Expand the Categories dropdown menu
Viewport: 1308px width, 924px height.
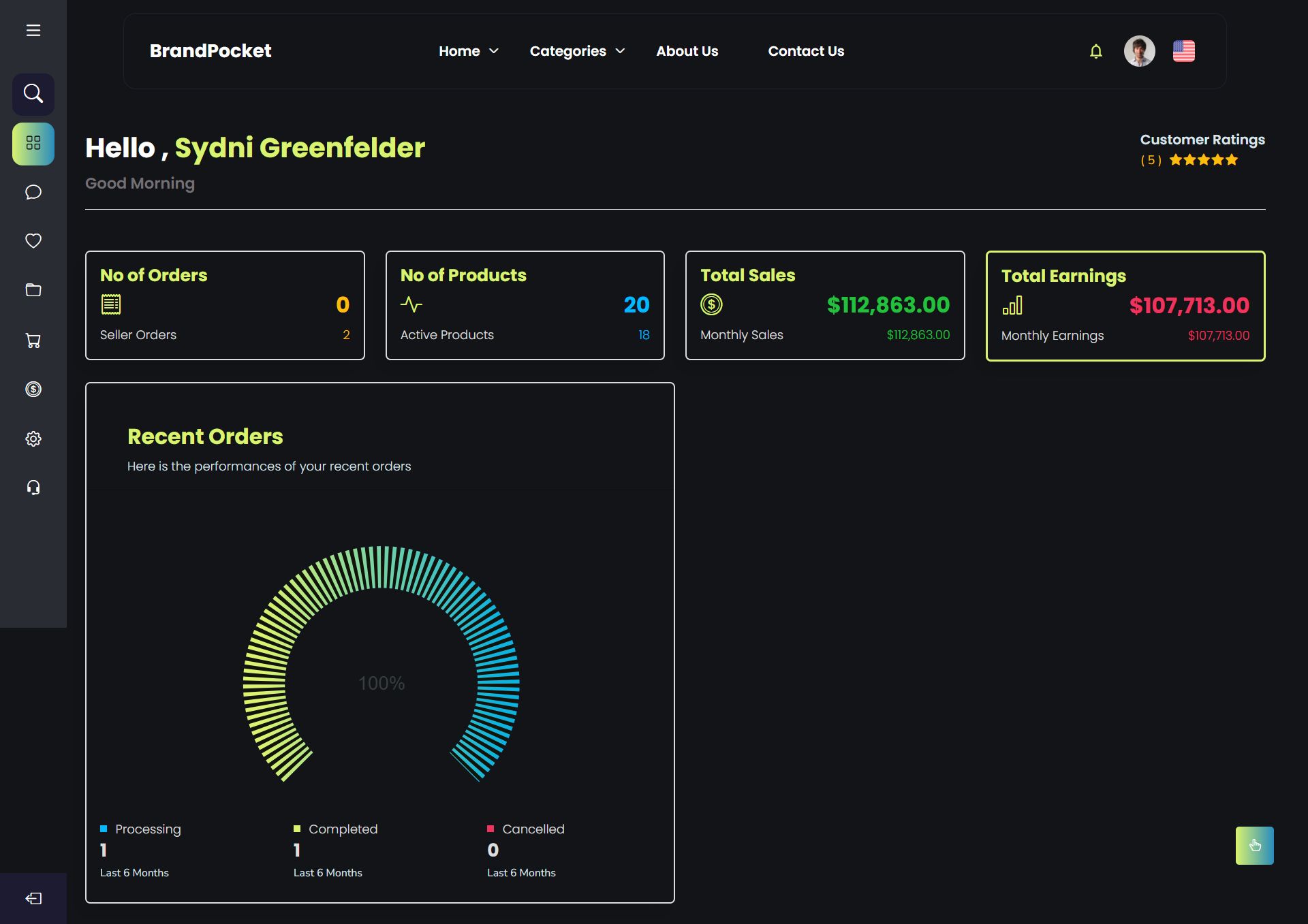(x=577, y=51)
